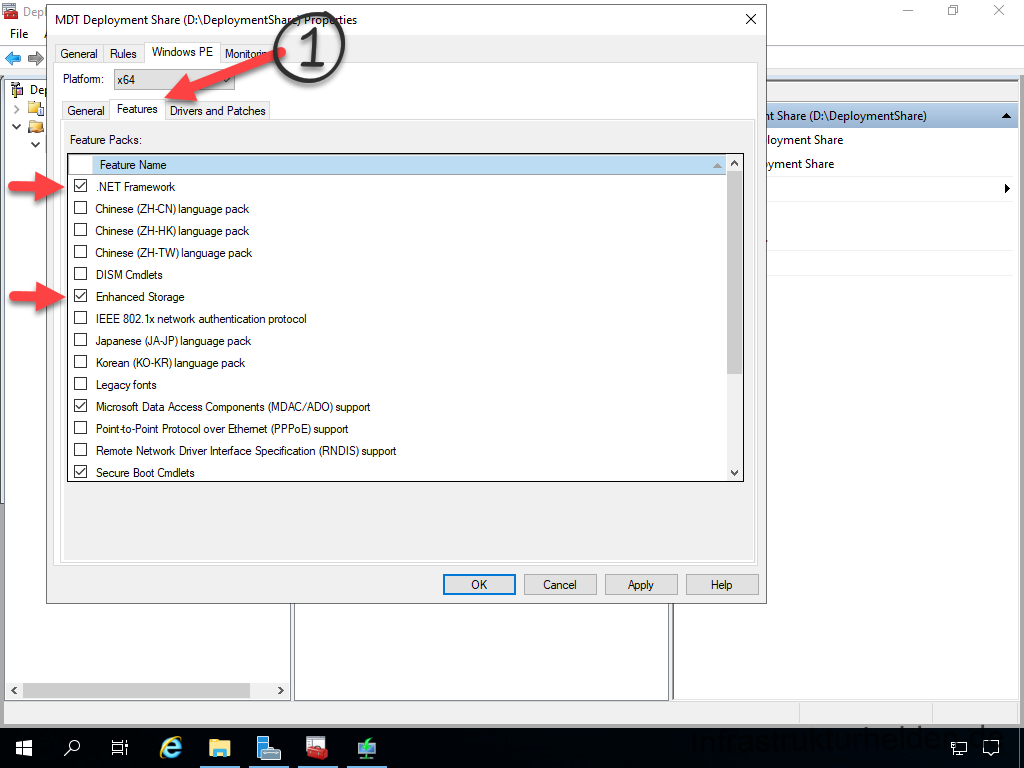Open Task View on the taskbar

point(120,748)
